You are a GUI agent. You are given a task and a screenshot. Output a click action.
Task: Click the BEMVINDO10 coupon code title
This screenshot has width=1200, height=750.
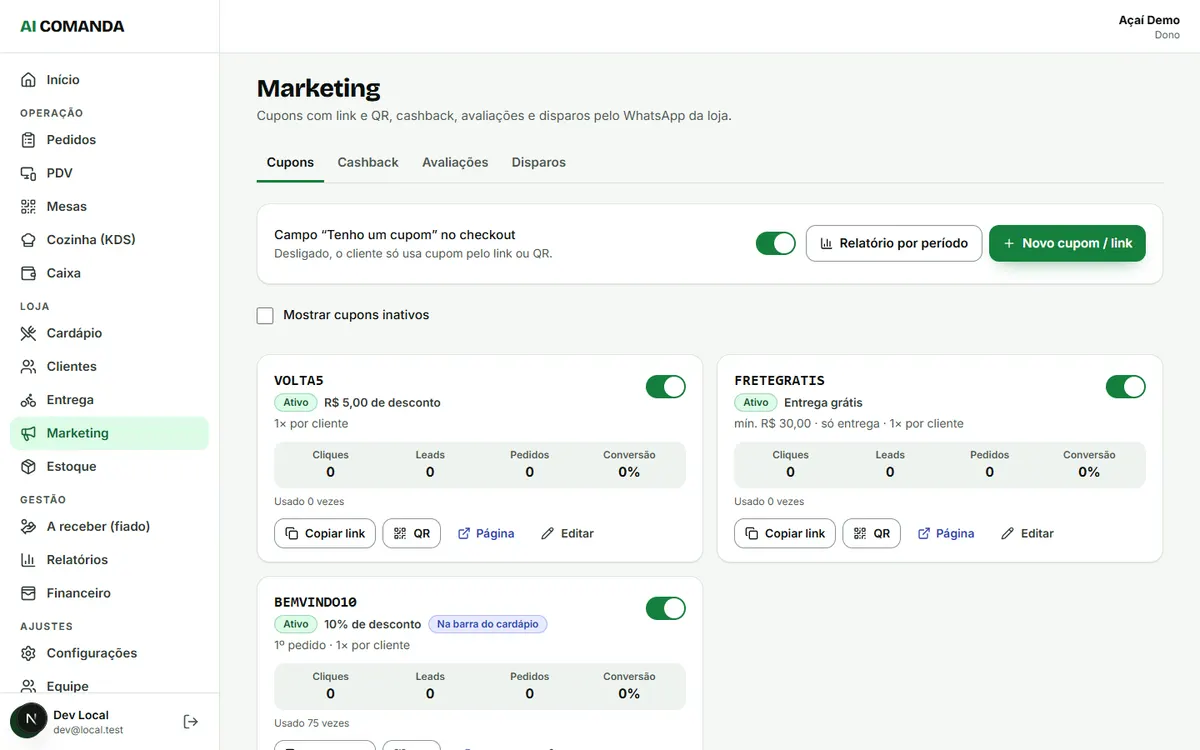315,602
